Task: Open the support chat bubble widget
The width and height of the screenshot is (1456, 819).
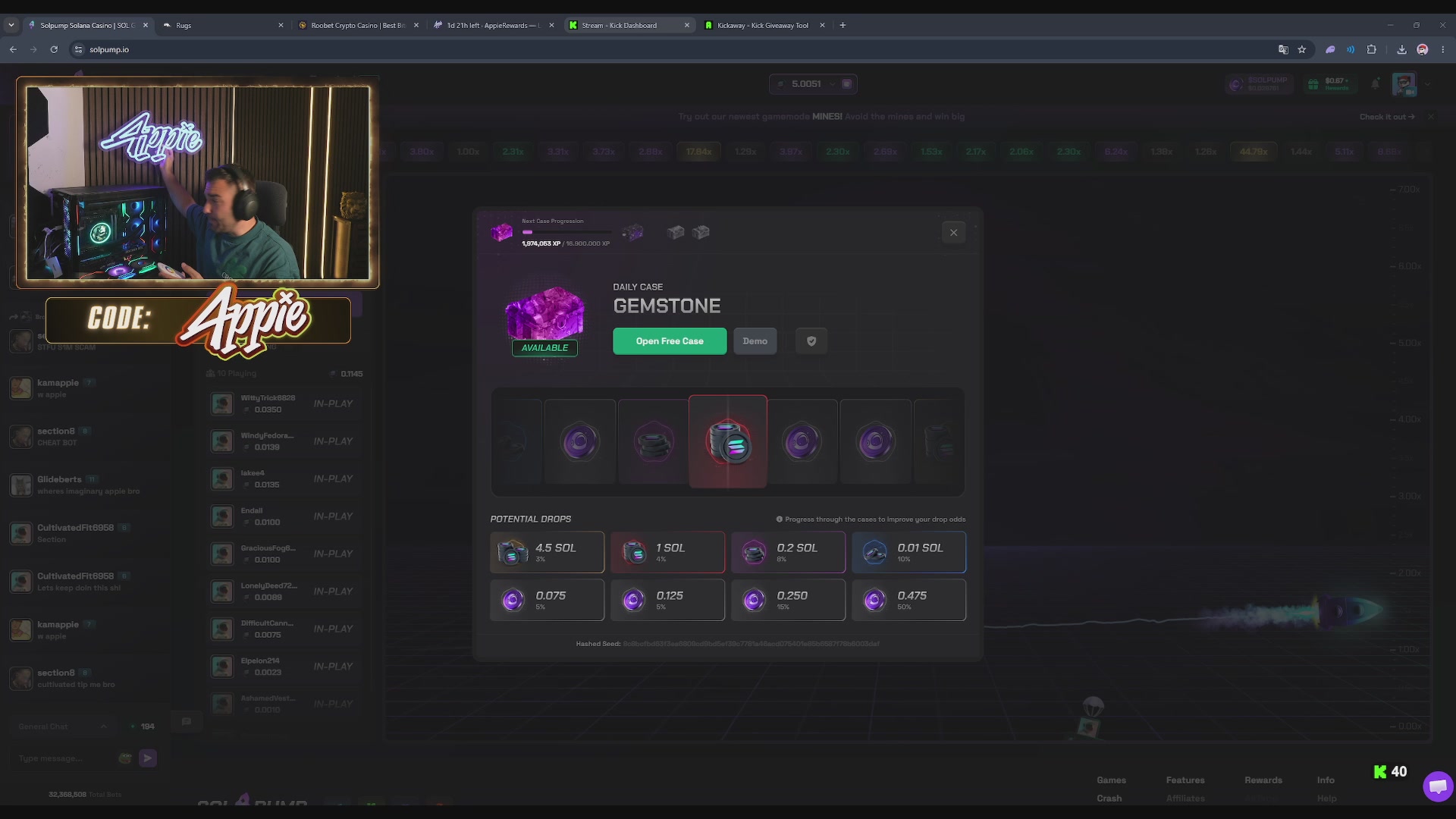Action: point(1438,786)
